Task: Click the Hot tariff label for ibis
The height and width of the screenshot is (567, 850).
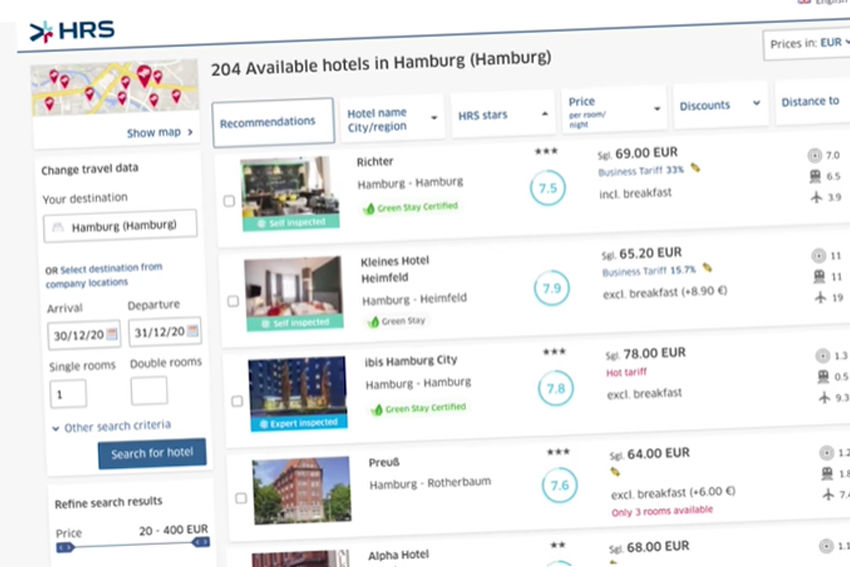Action: point(626,372)
